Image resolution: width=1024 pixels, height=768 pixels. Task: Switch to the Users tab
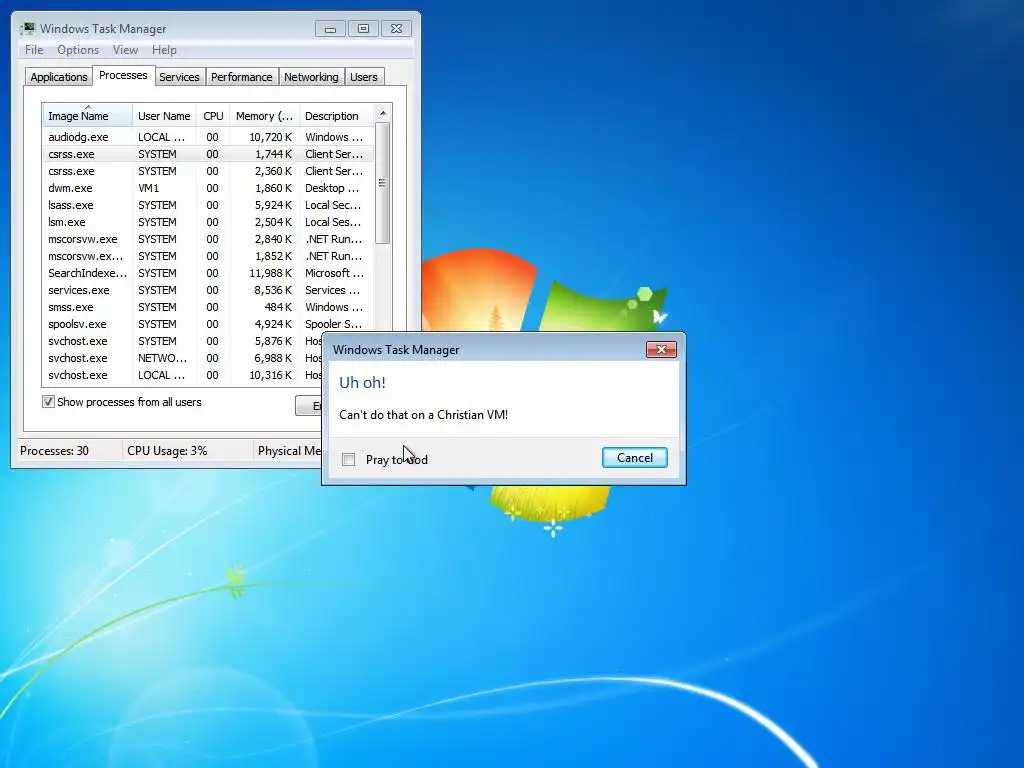364,77
